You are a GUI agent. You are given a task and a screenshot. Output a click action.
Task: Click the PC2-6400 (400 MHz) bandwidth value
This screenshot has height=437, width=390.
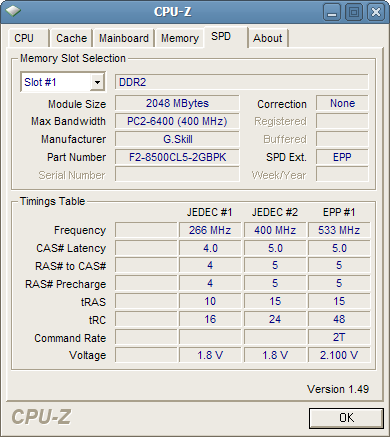(177, 121)
